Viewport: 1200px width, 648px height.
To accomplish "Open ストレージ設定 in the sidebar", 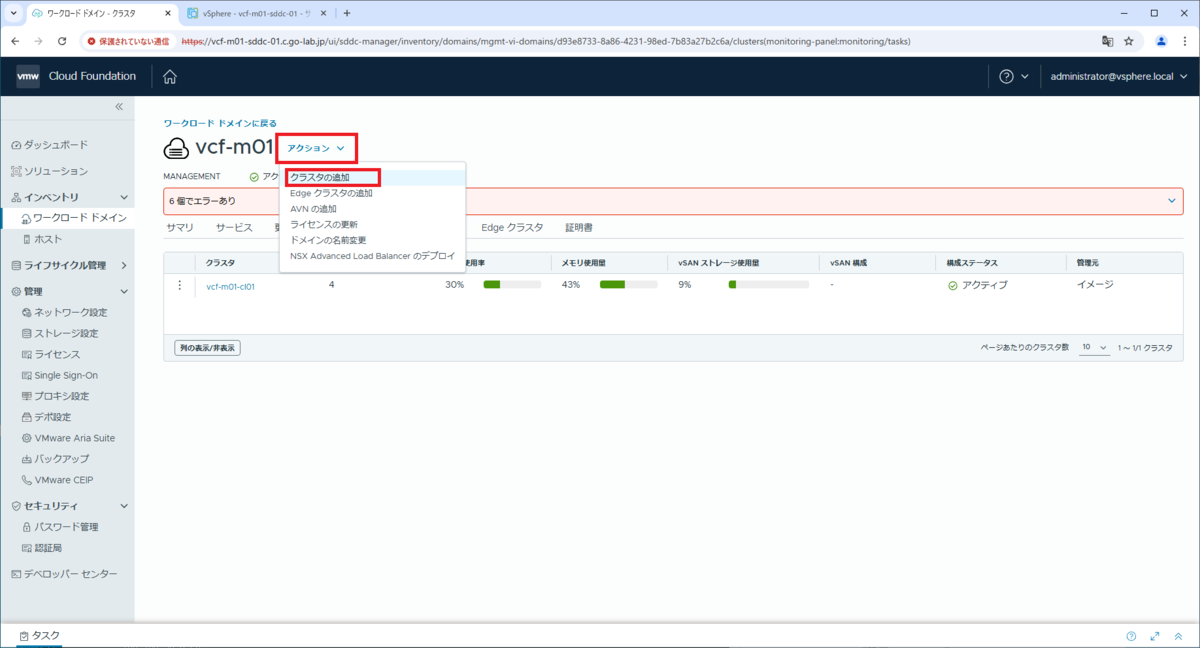I will pos(60,333).
